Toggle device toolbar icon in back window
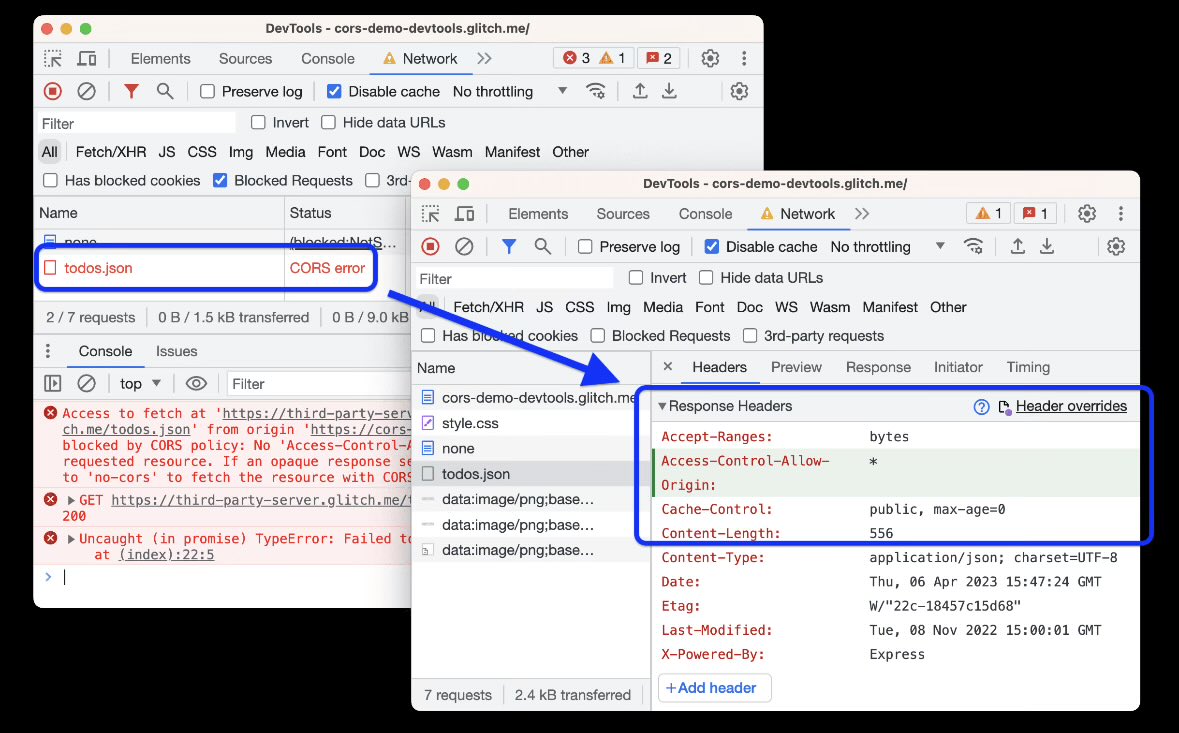Viewport: 1179px width, 733px height. tap(87, 59)
